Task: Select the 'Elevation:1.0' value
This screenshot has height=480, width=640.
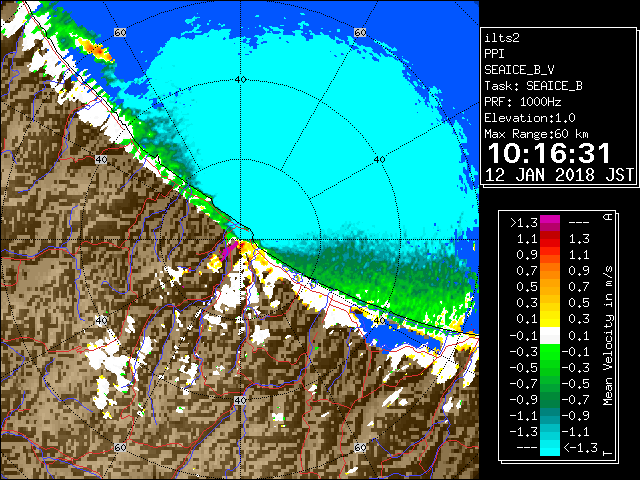Action: [x=529, y=118]
